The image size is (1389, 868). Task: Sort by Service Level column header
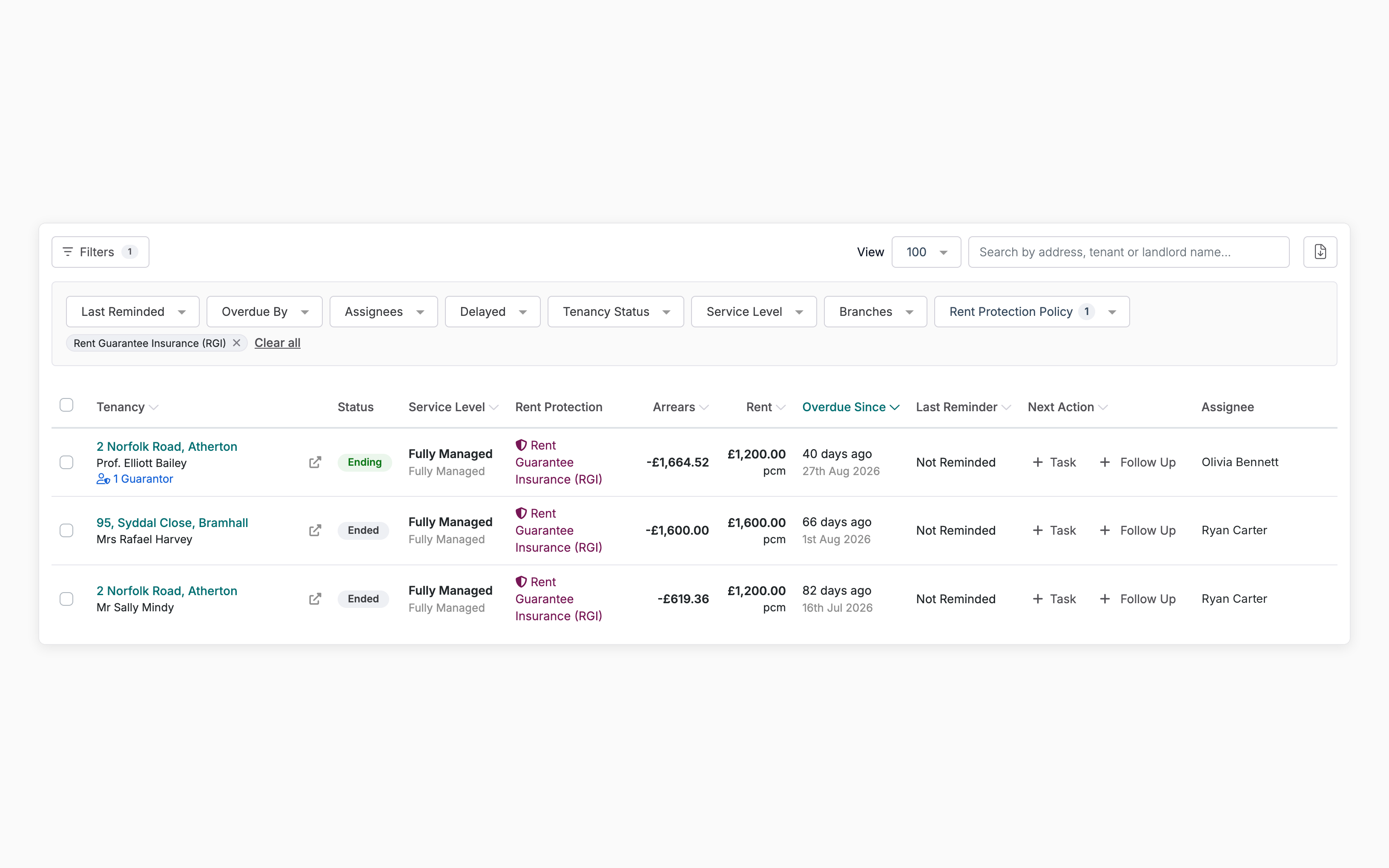point(453,407)
